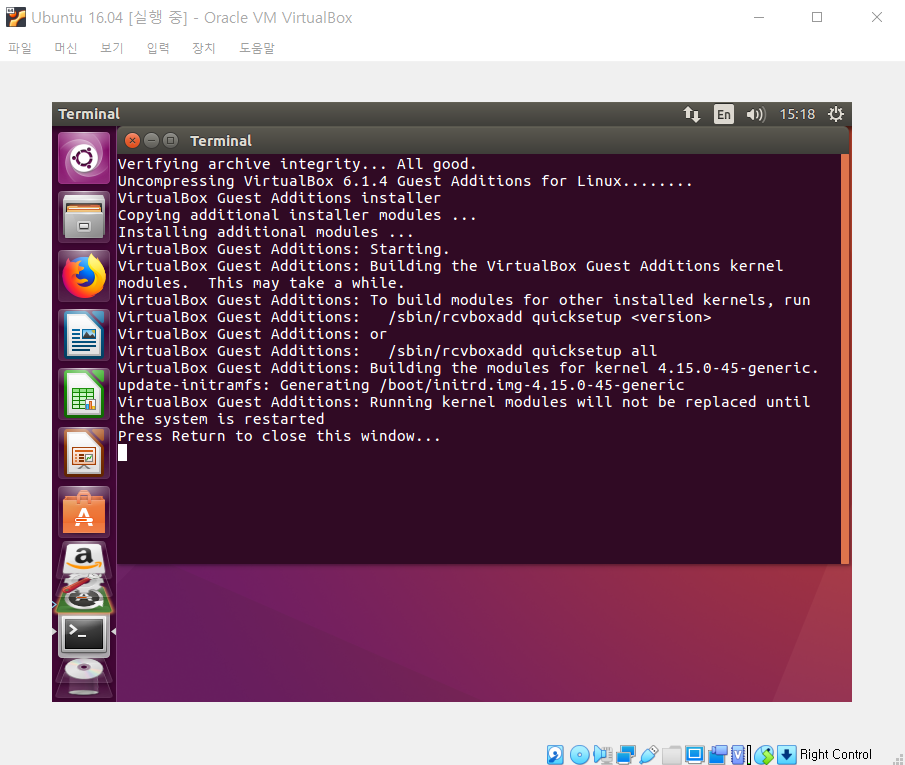Screen dimensions: 905x765
Task: Click the Terminal label in Ubuntu top panel
Action: (89, 114)
